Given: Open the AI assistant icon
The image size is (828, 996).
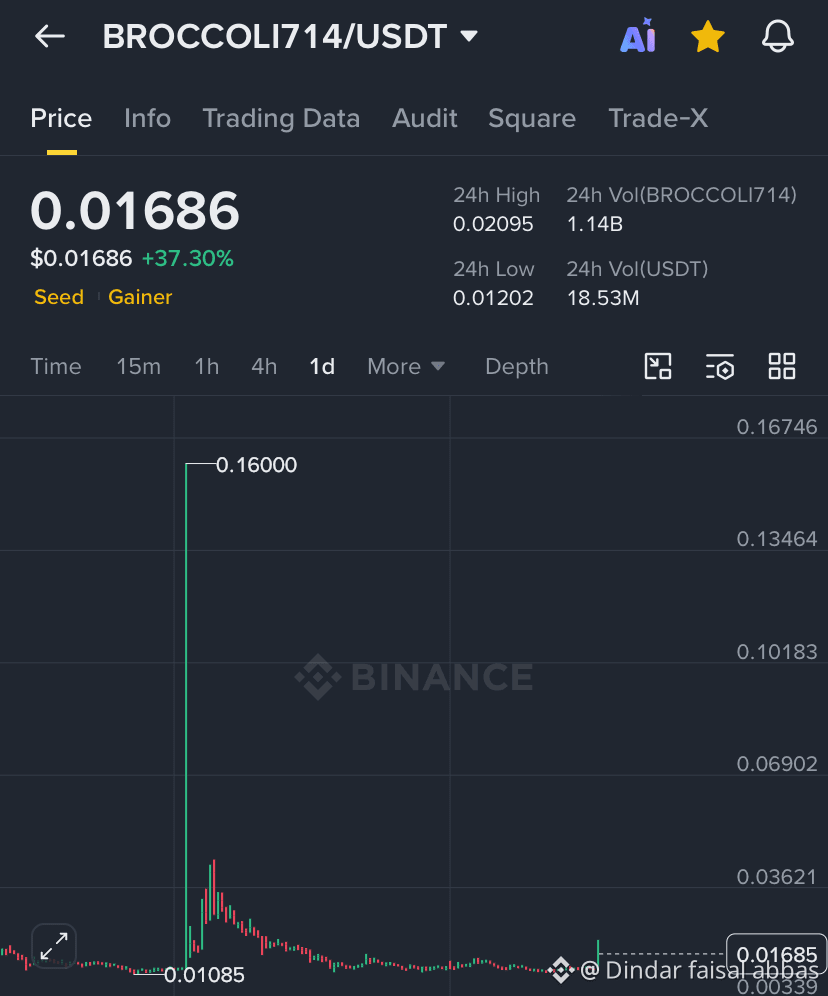Looking at the screenshot, I should (x=638, y=36).
